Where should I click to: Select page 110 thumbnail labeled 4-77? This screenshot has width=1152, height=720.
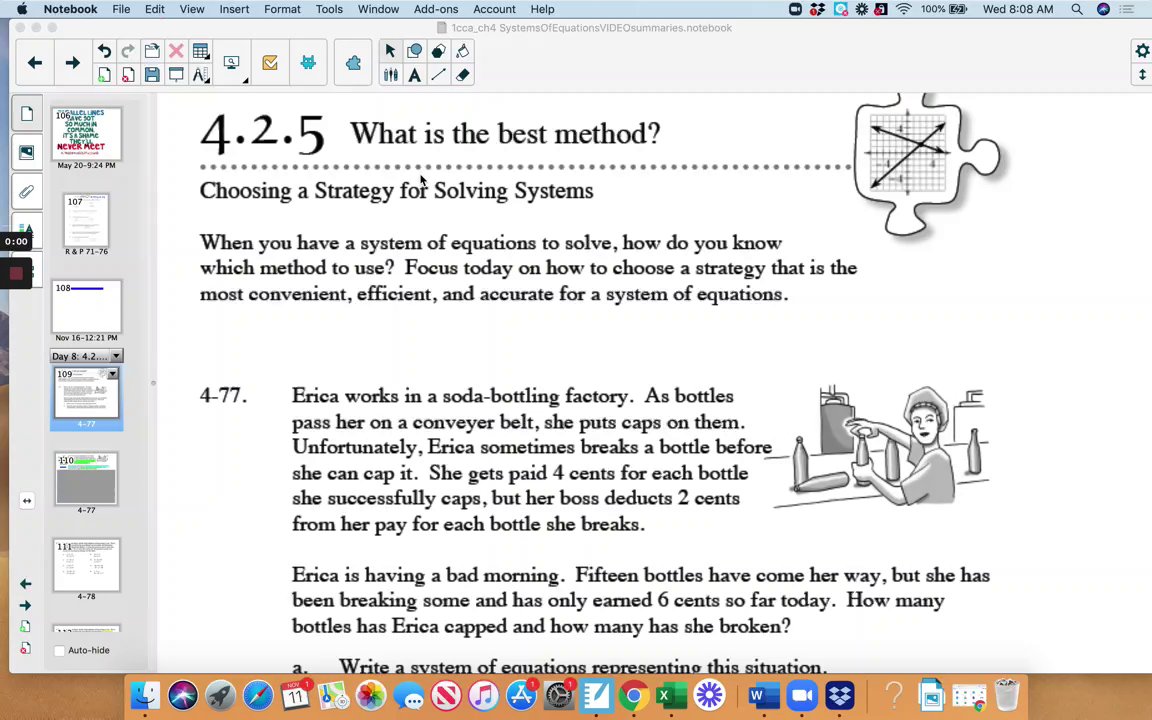point(87,479)
